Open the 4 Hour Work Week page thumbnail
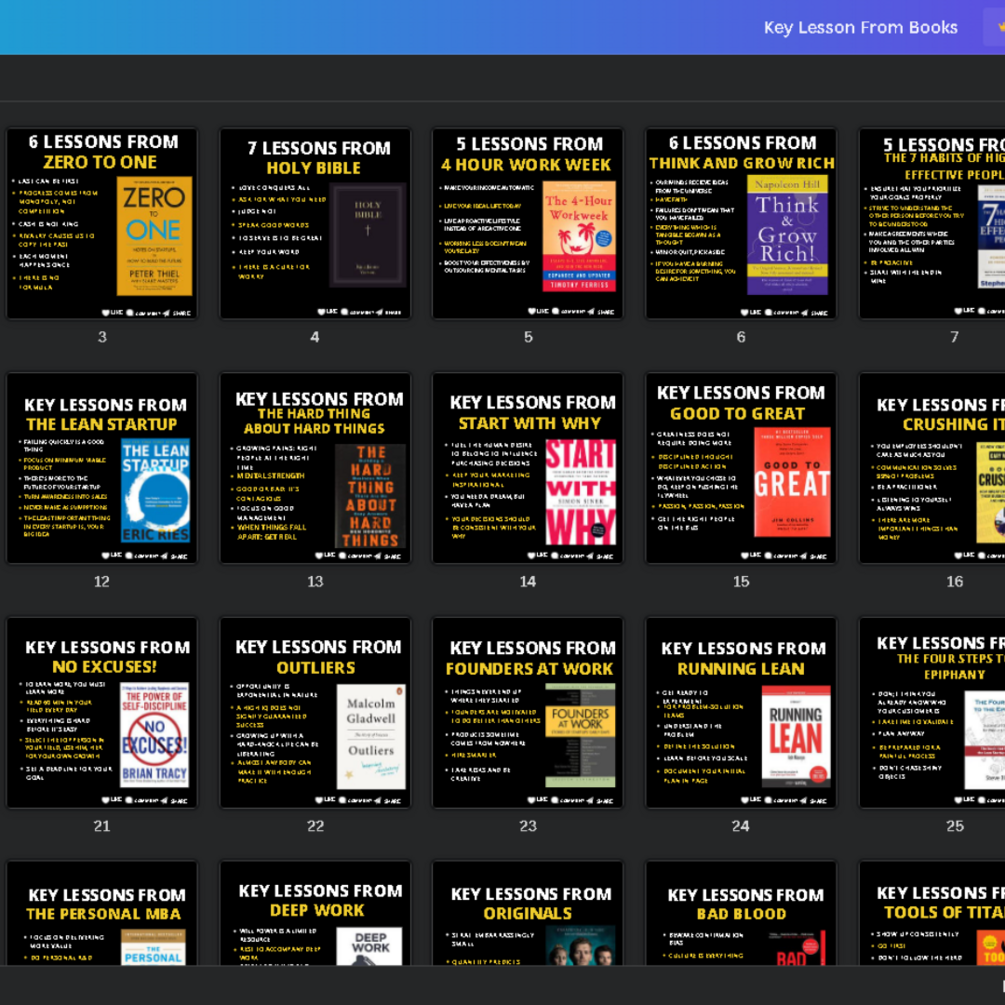This screenshot has height=1005, width=1005. 527,223
